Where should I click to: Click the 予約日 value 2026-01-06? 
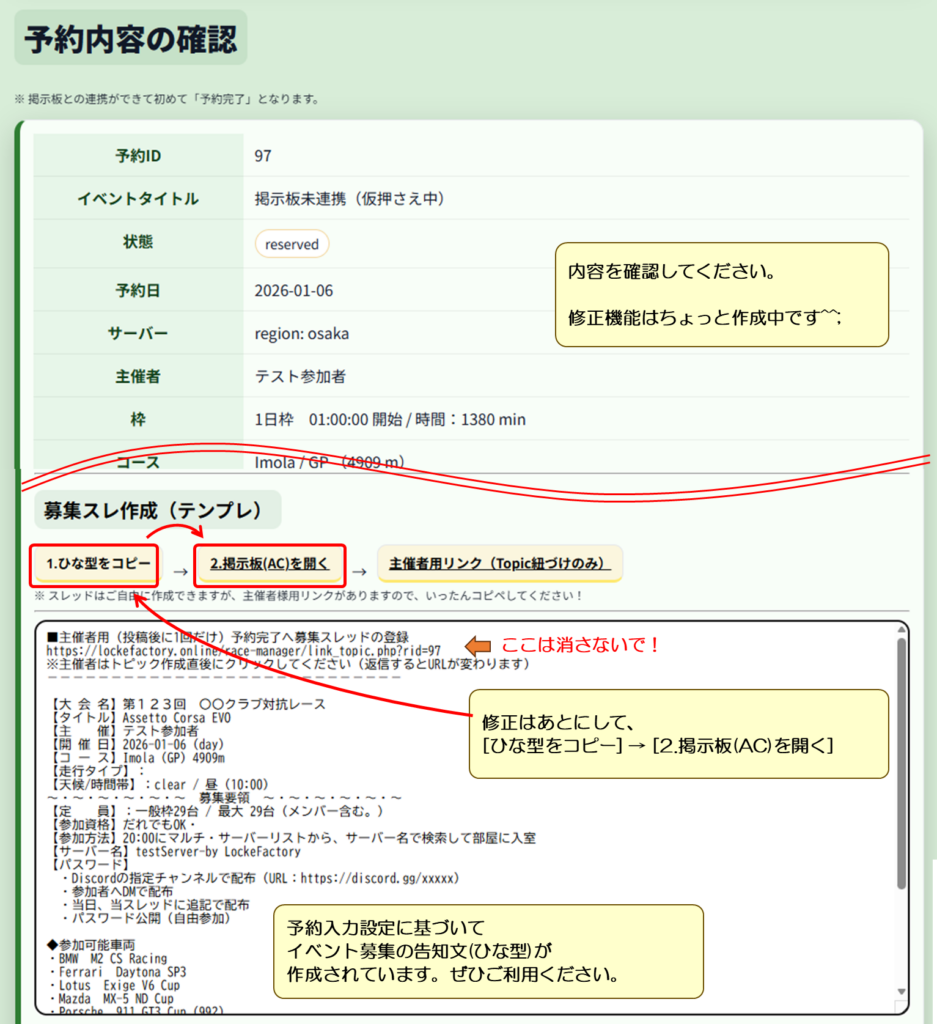(294, 291)
